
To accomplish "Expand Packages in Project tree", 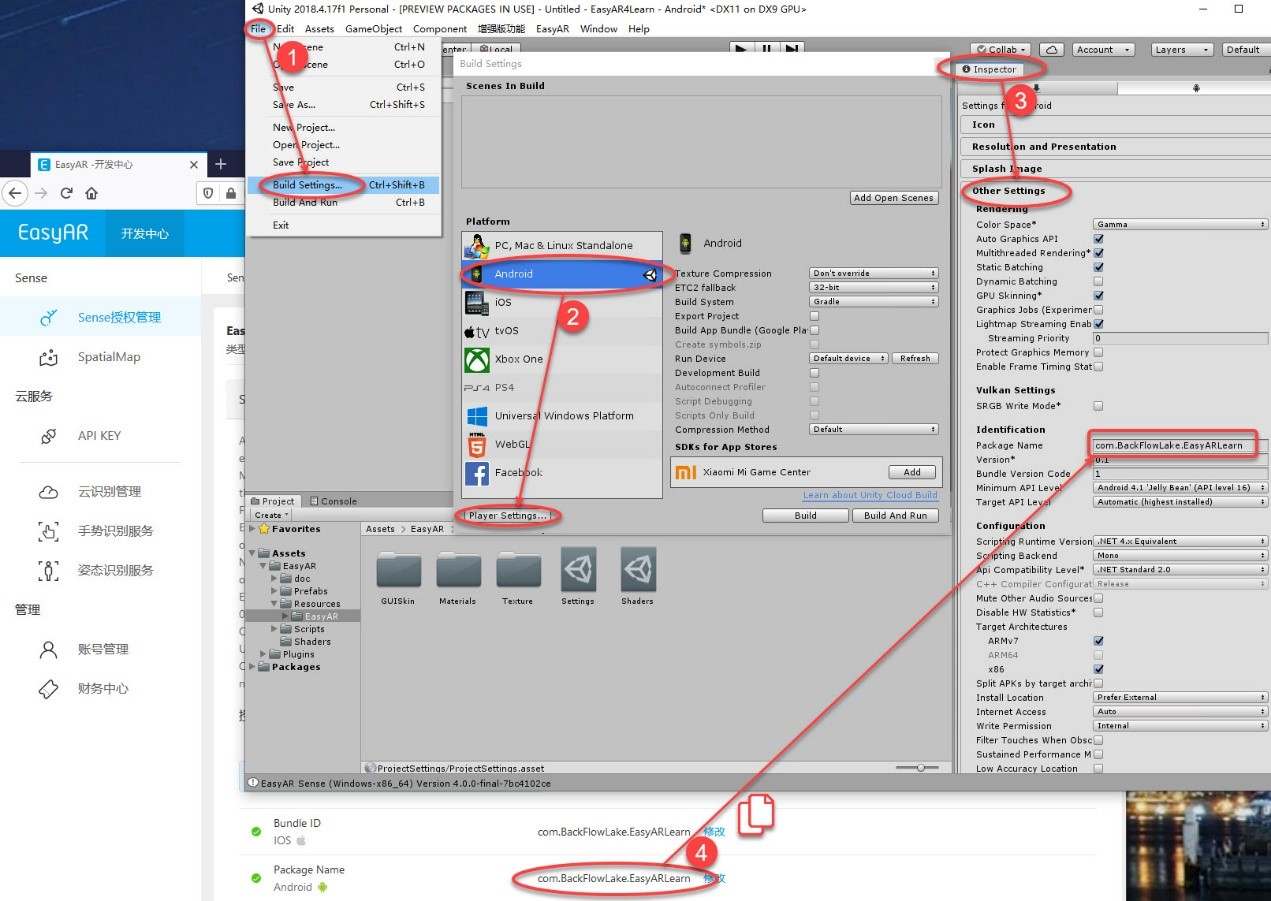I will 252,667.
